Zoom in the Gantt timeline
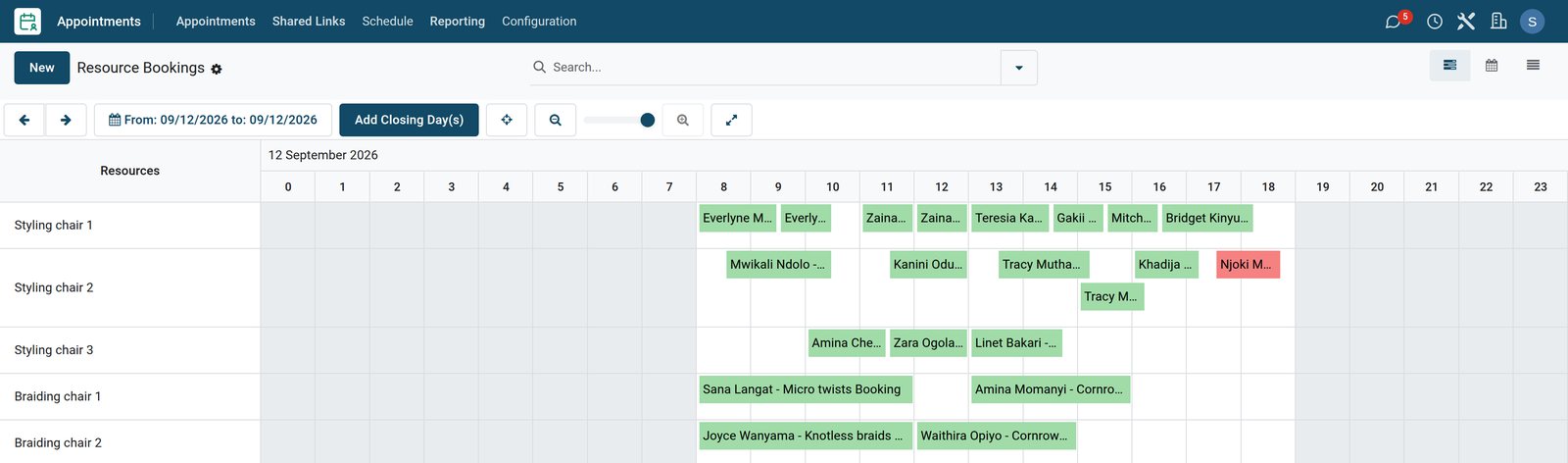 [683, 120]
